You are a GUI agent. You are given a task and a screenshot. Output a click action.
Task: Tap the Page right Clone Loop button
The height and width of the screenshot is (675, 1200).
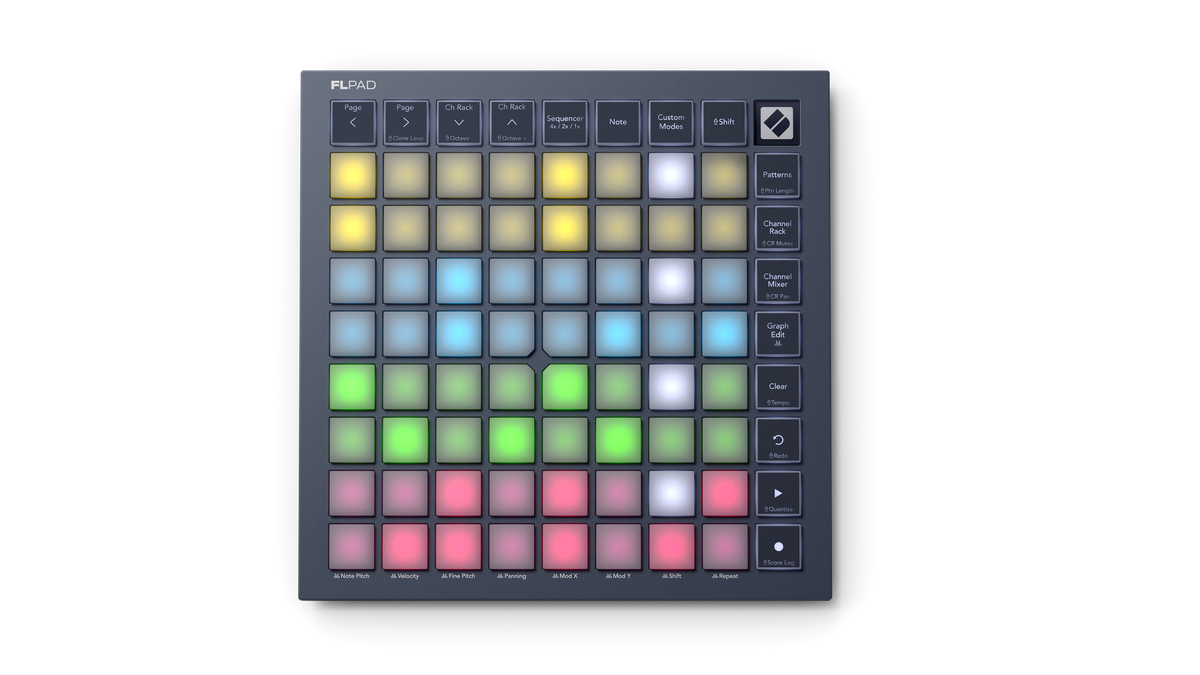[x=406, y=122]
